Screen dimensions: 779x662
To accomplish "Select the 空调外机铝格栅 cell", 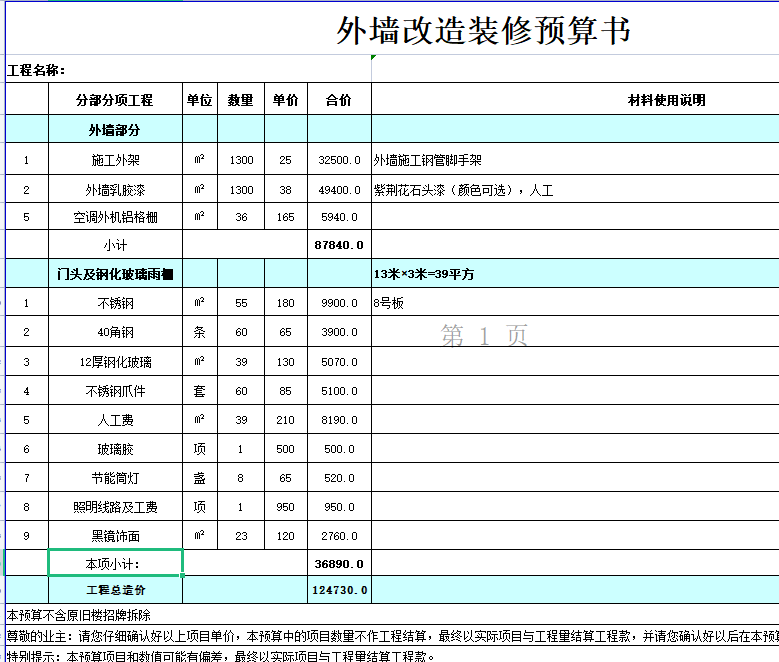I will tap(115, 217).
